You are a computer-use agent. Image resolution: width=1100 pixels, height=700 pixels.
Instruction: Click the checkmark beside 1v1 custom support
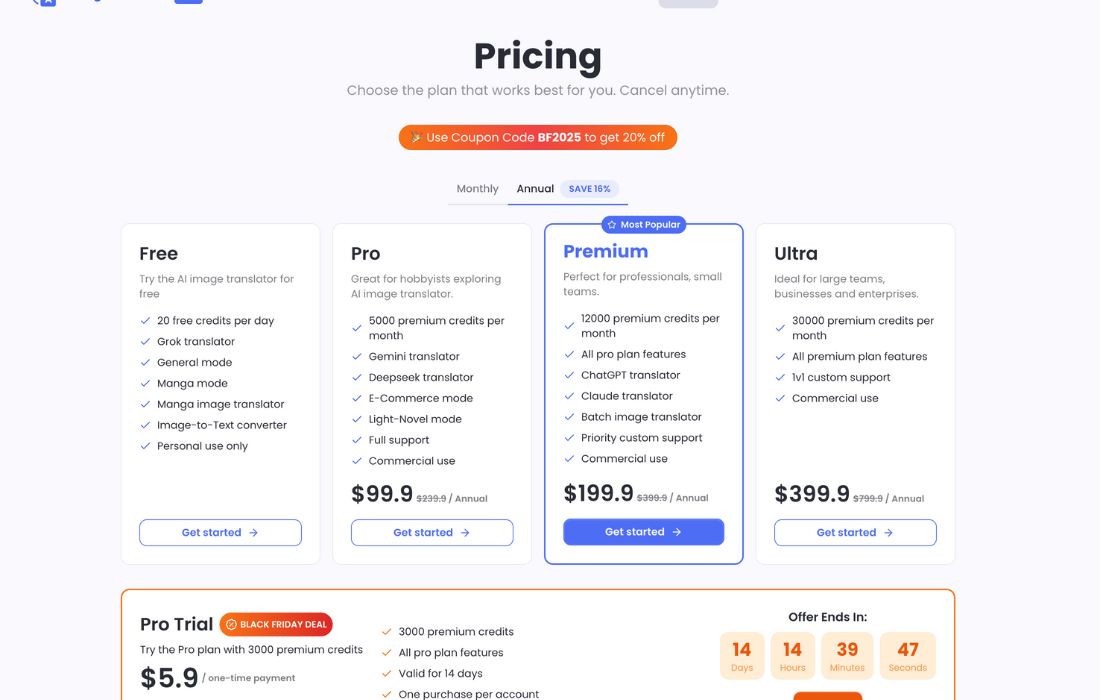tap(780, 378)
